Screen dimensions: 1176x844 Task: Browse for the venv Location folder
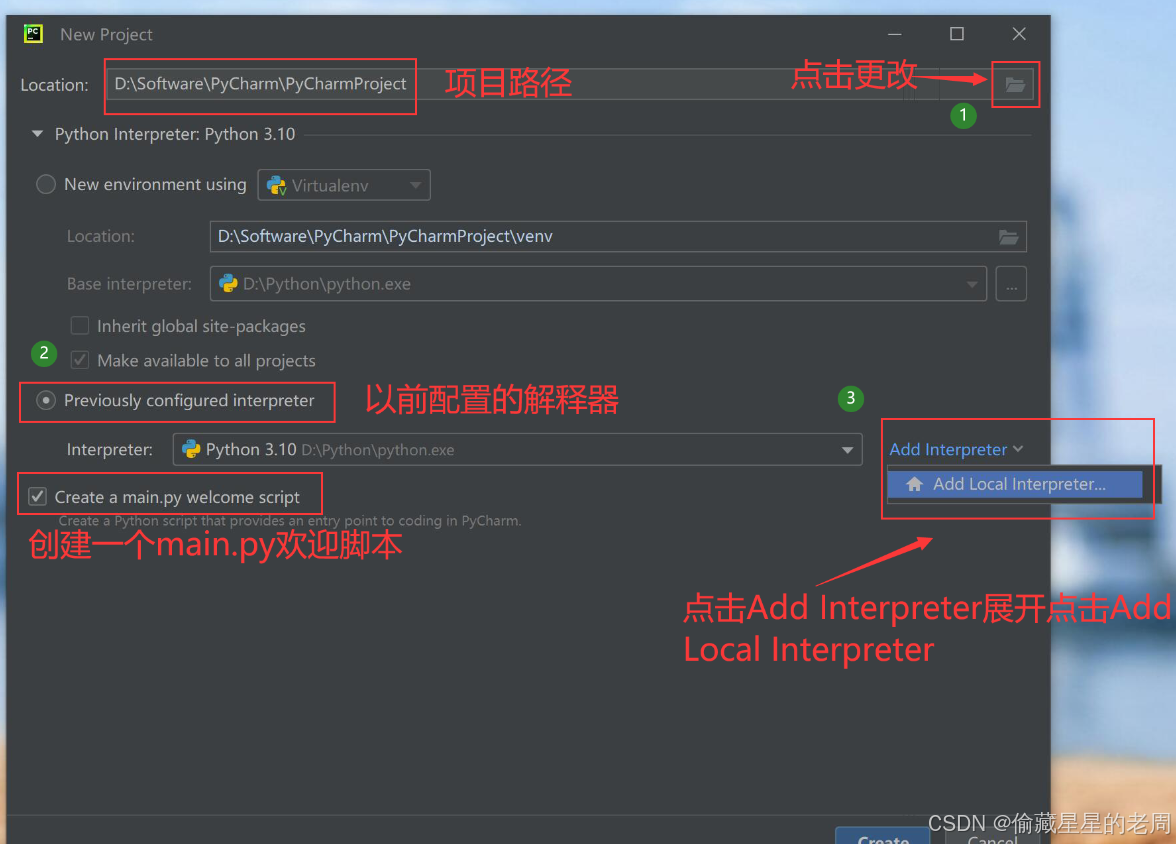[x=1009, y=237]
